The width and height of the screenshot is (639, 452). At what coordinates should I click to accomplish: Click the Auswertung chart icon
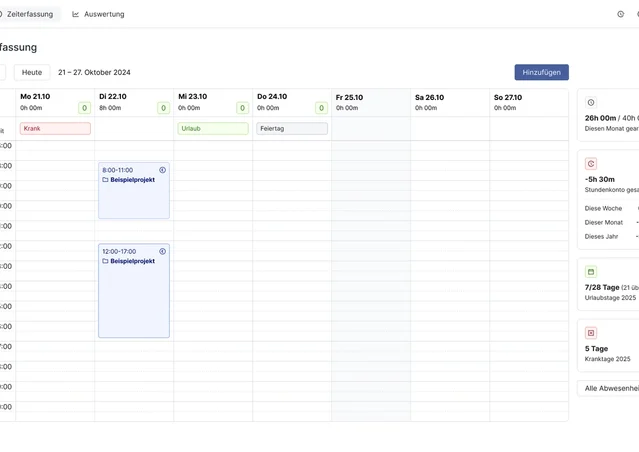pyautogui.click(x=75, y=14)
